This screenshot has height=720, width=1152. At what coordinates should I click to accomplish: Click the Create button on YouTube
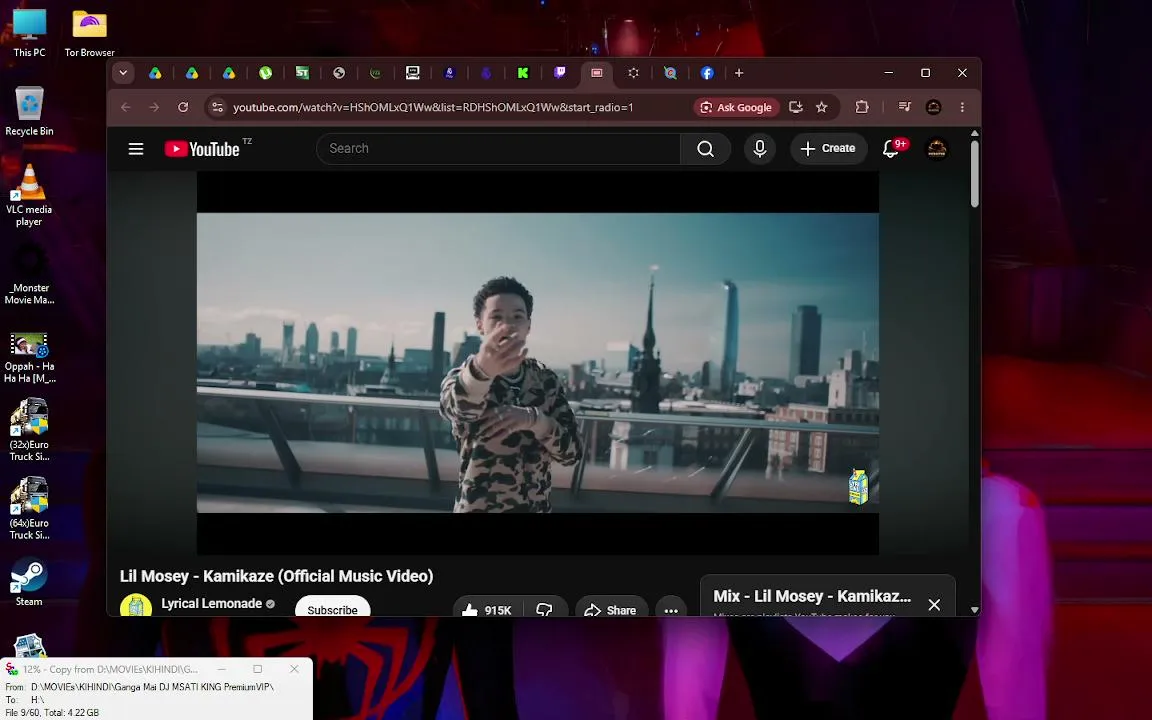point(828,148)
